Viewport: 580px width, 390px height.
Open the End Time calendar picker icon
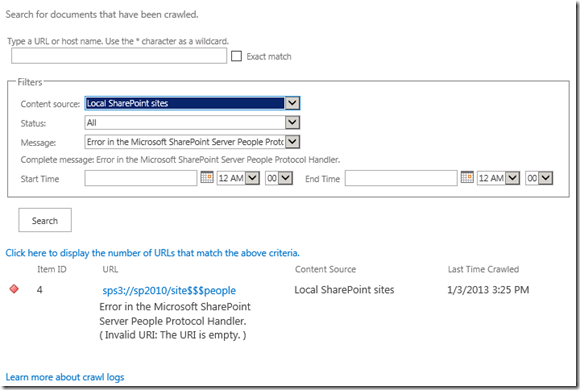[x=467, y=177]
